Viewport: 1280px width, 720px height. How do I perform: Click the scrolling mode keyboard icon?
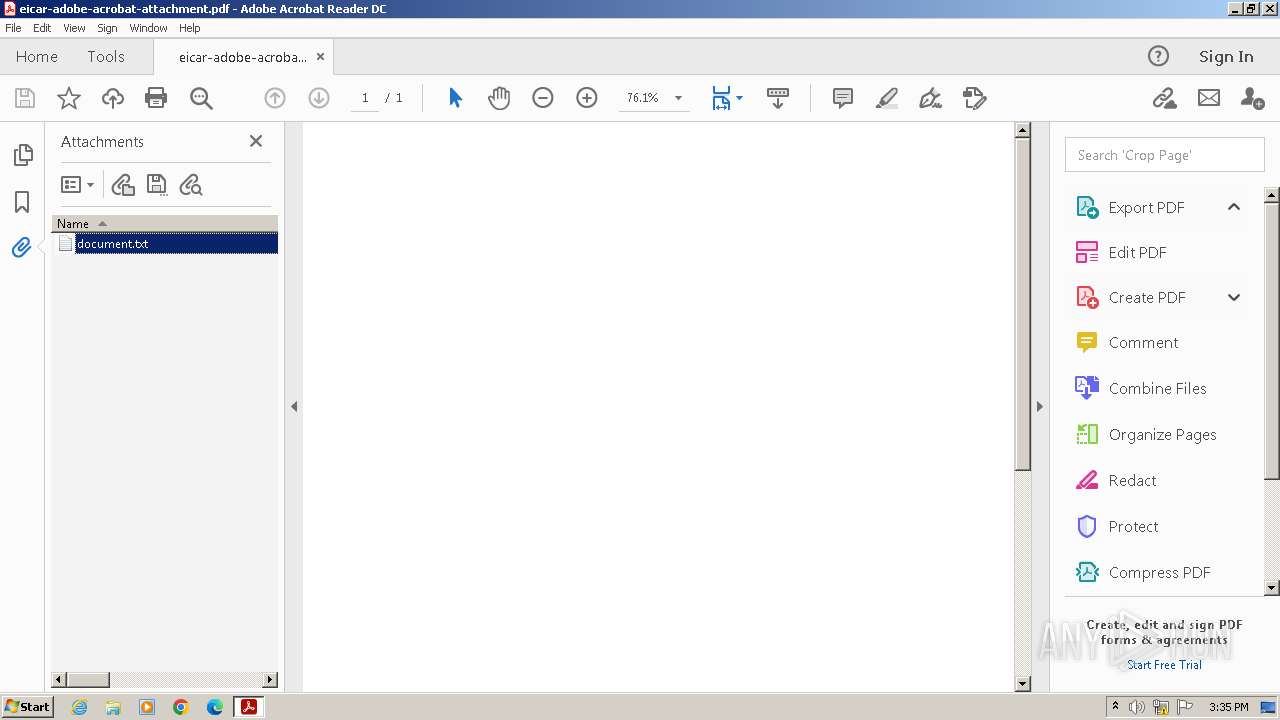pyautogui.click(x=778, y=98)
